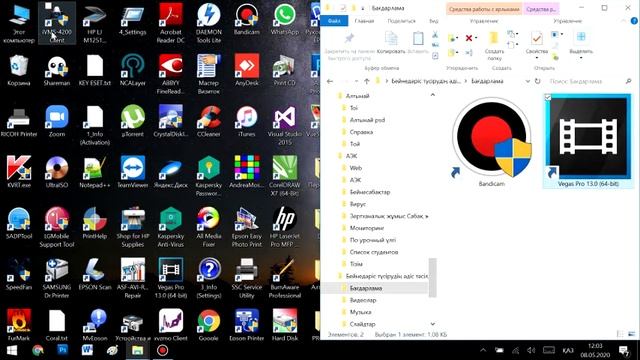The height and width of the screenshot is (360, 640).
Task: Open Acrobat Reader DC shortcut
Action: [x=171, y=23]
